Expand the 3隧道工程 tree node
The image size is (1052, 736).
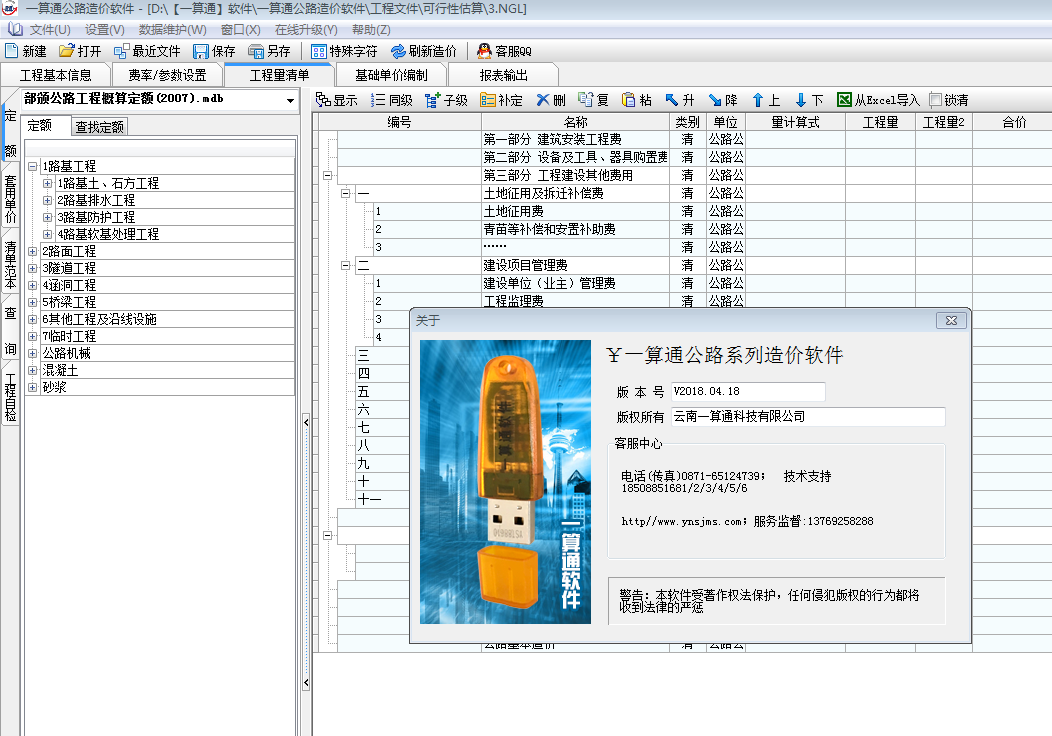point(32,268)
